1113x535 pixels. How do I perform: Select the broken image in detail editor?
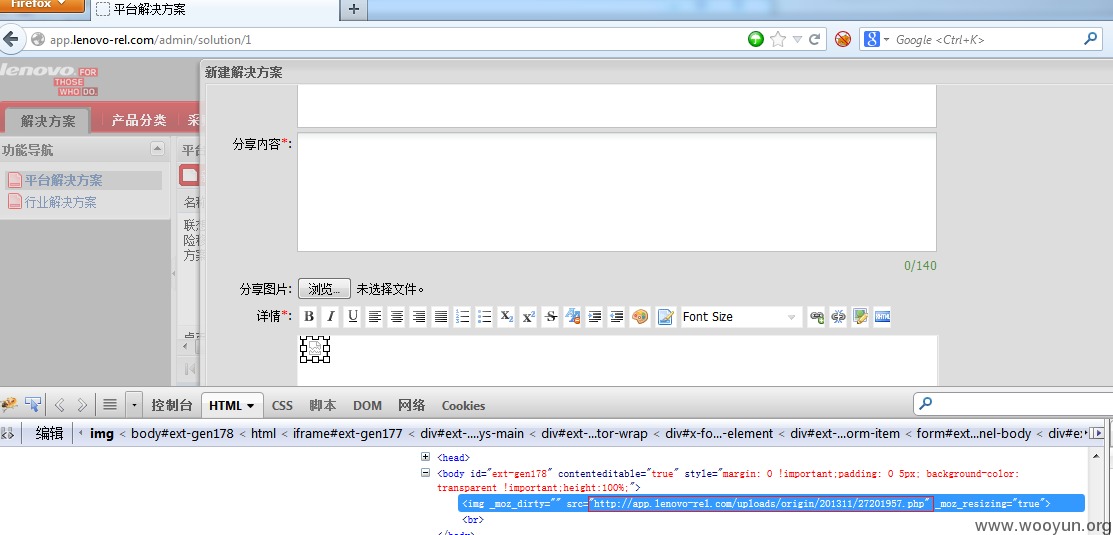pyautogui.click(x=314, y=348)
